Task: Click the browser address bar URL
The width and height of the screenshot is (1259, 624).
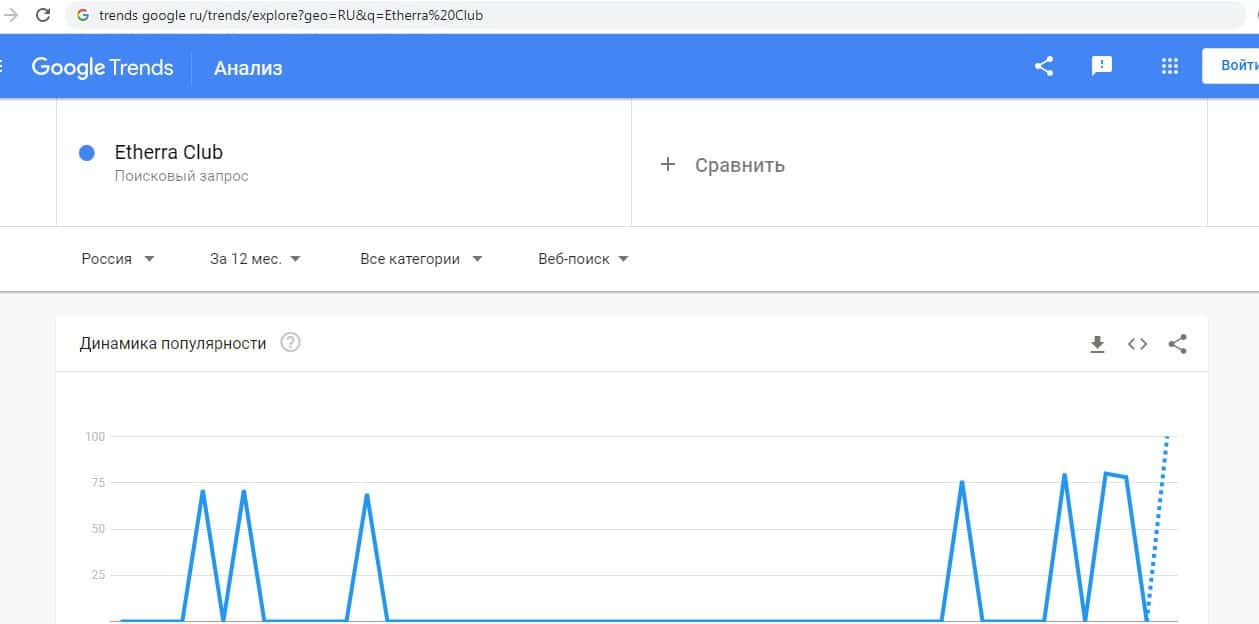Action: point(291,16)
